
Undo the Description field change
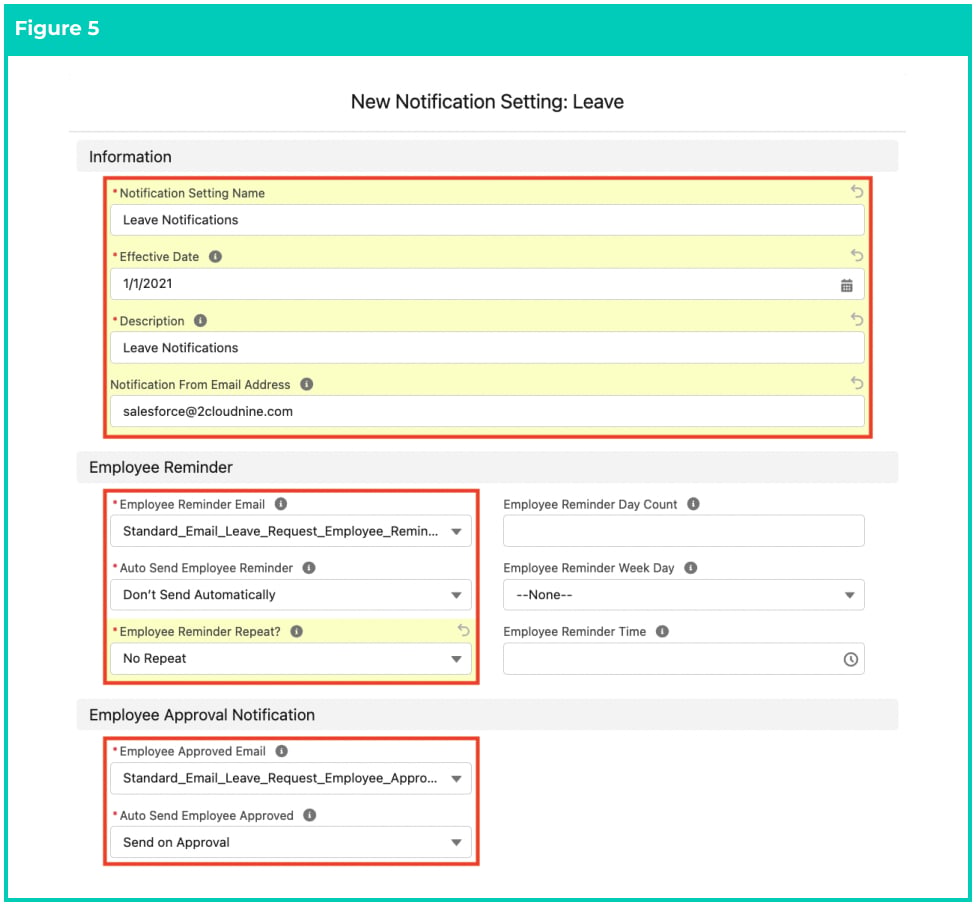coord(856,319)
